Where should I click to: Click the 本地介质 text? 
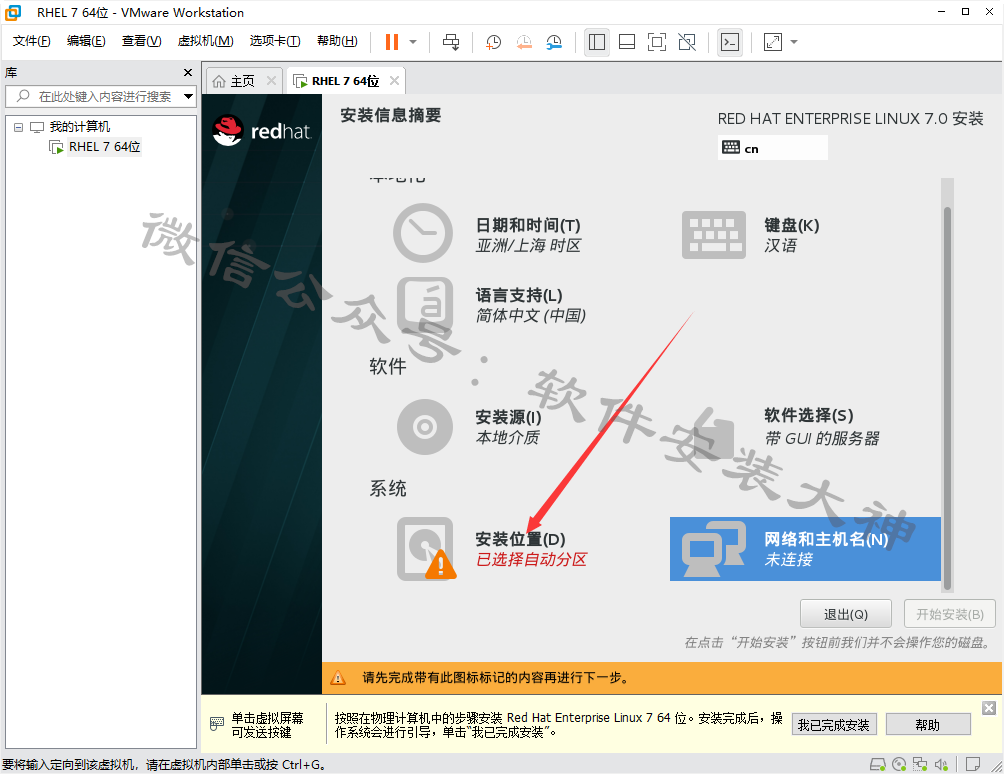coord(508,438)
